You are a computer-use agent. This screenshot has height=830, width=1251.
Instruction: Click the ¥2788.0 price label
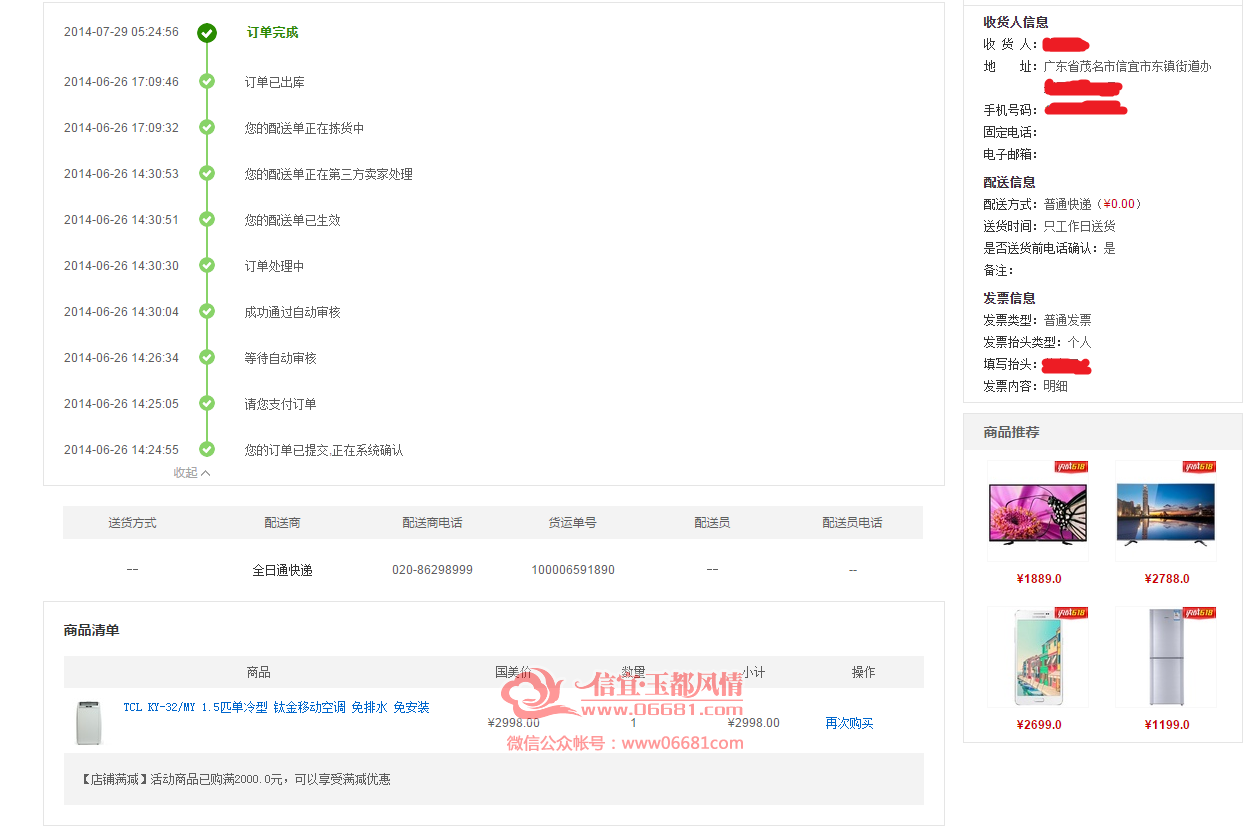pyautogui.click(x=1167, y=579)
